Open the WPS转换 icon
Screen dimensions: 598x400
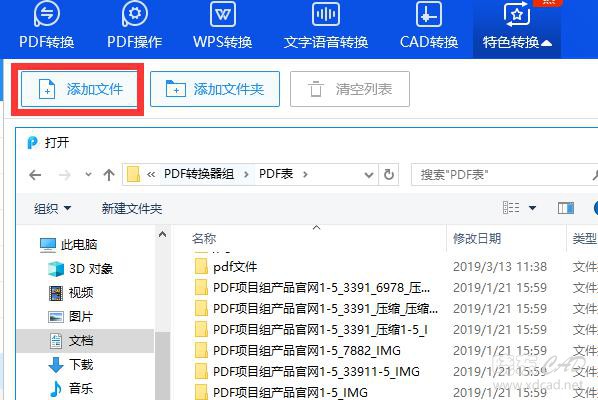(223, 14)
